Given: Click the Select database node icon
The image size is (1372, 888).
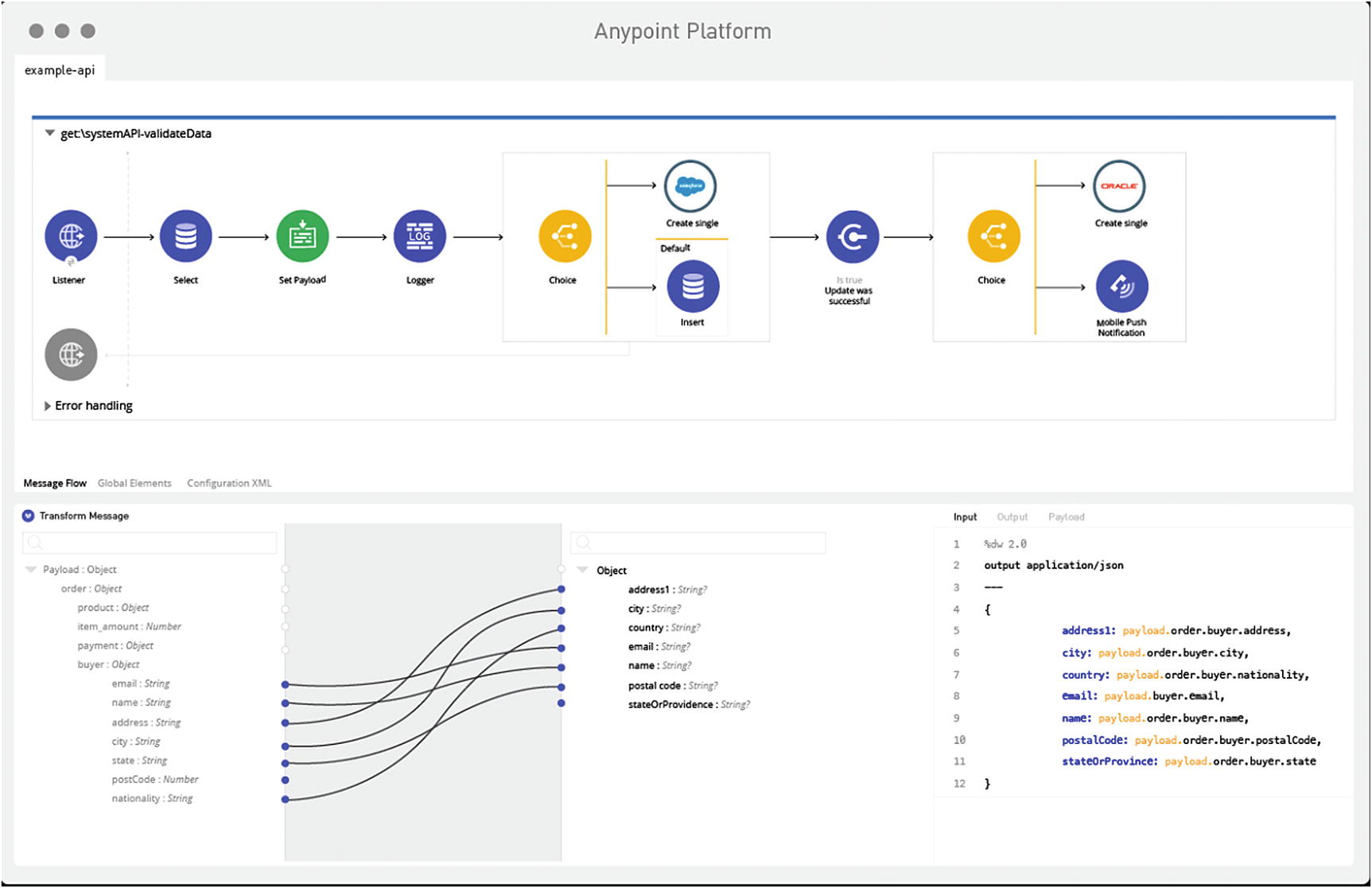Looking at the screenshot, I should [x=185, y=236].
